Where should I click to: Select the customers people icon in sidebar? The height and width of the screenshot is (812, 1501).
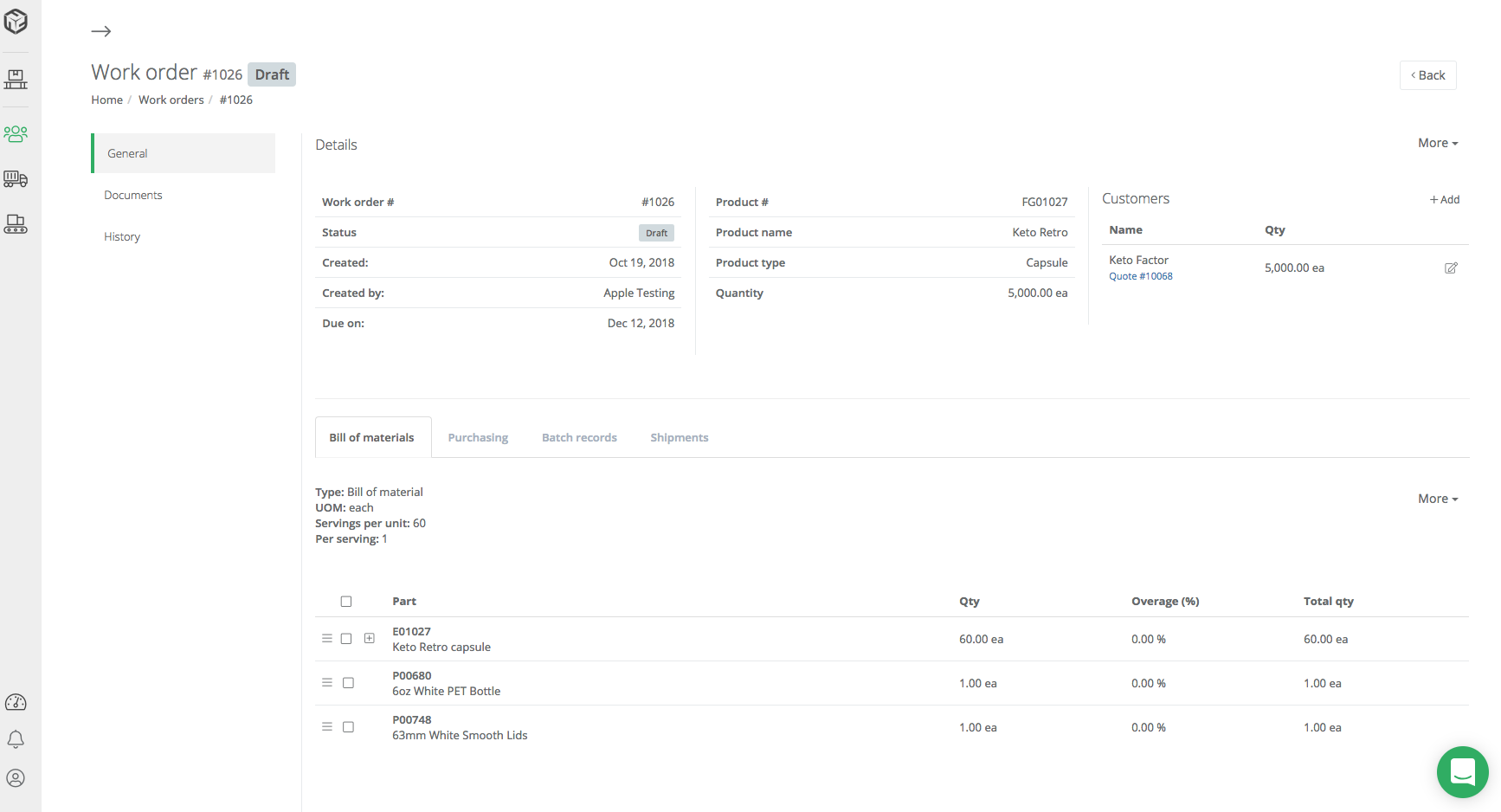(x=16, y=134)
